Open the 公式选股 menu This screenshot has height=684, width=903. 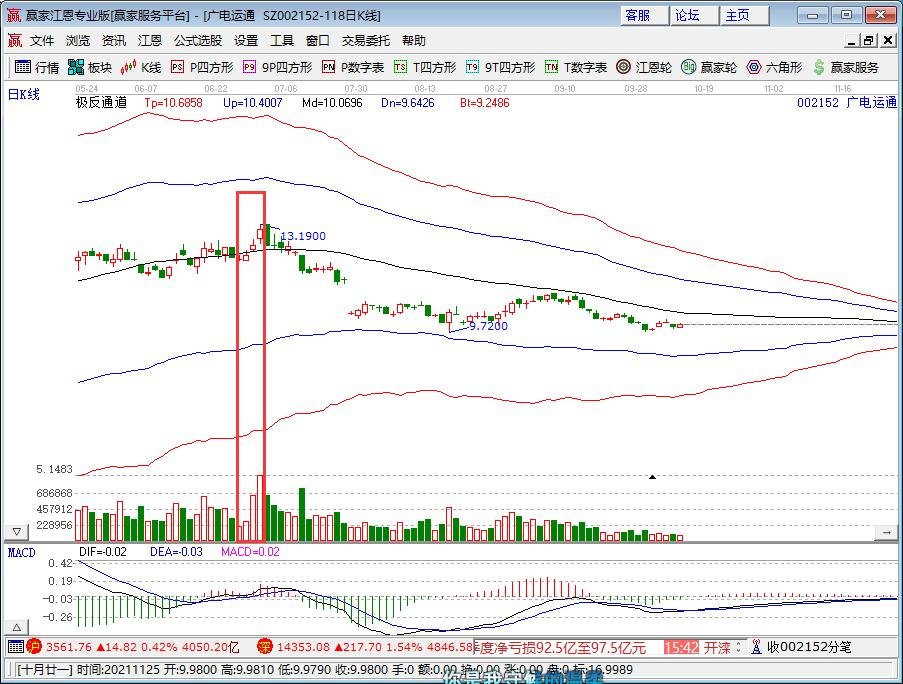[198, 41]
